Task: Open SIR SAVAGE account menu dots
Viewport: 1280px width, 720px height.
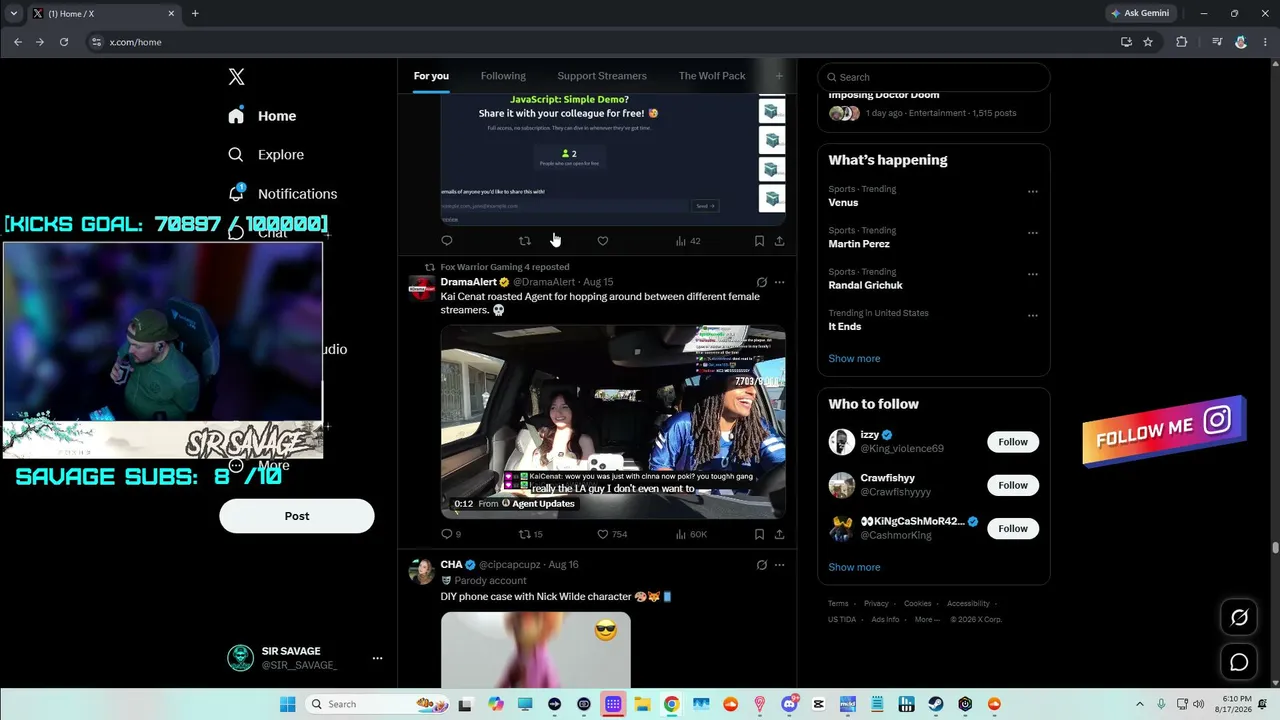Action: pyautogui.click(x=377, y=658)
